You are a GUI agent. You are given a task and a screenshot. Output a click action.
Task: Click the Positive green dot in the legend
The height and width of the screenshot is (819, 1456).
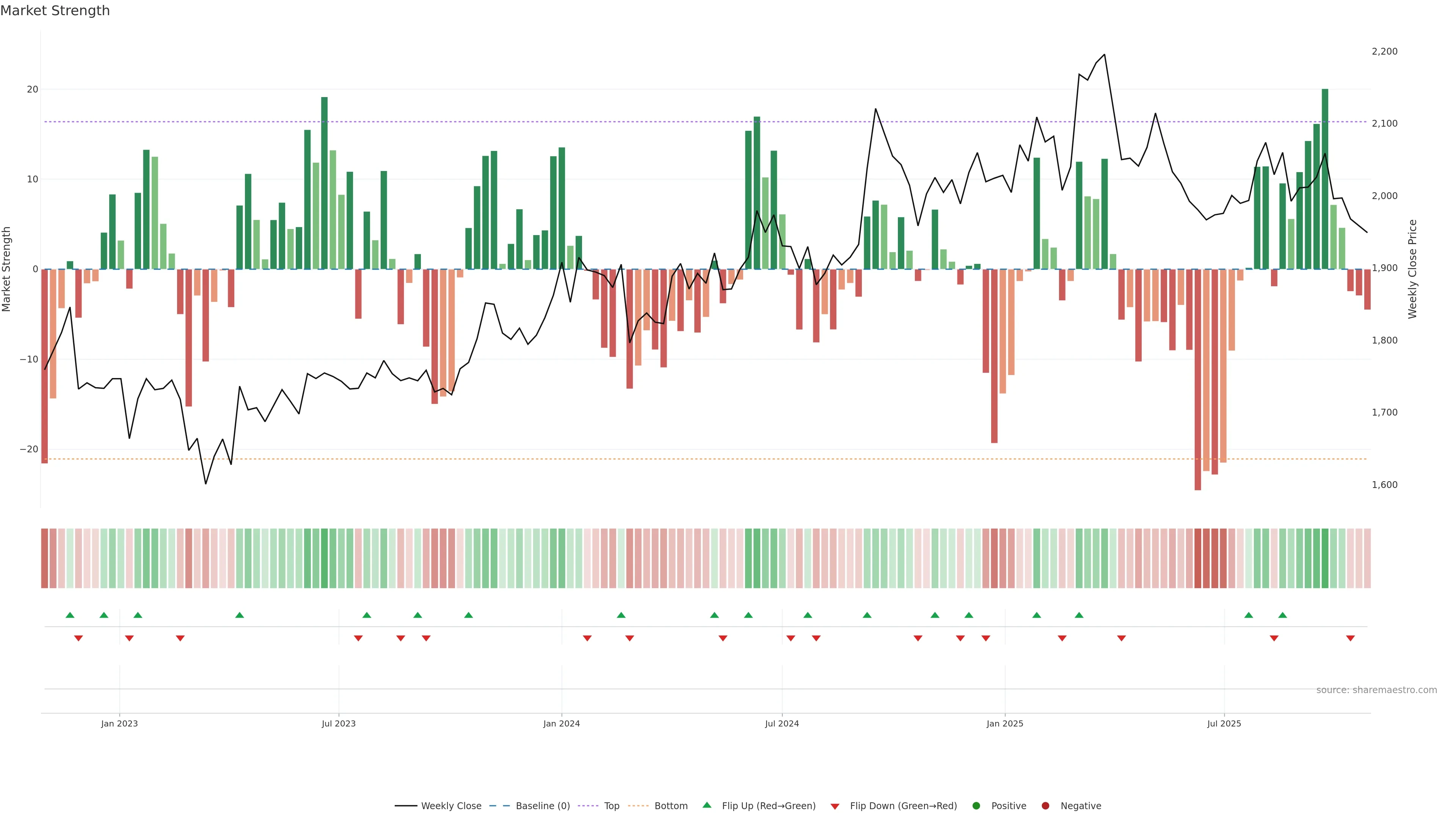click(x=976, y=806)
